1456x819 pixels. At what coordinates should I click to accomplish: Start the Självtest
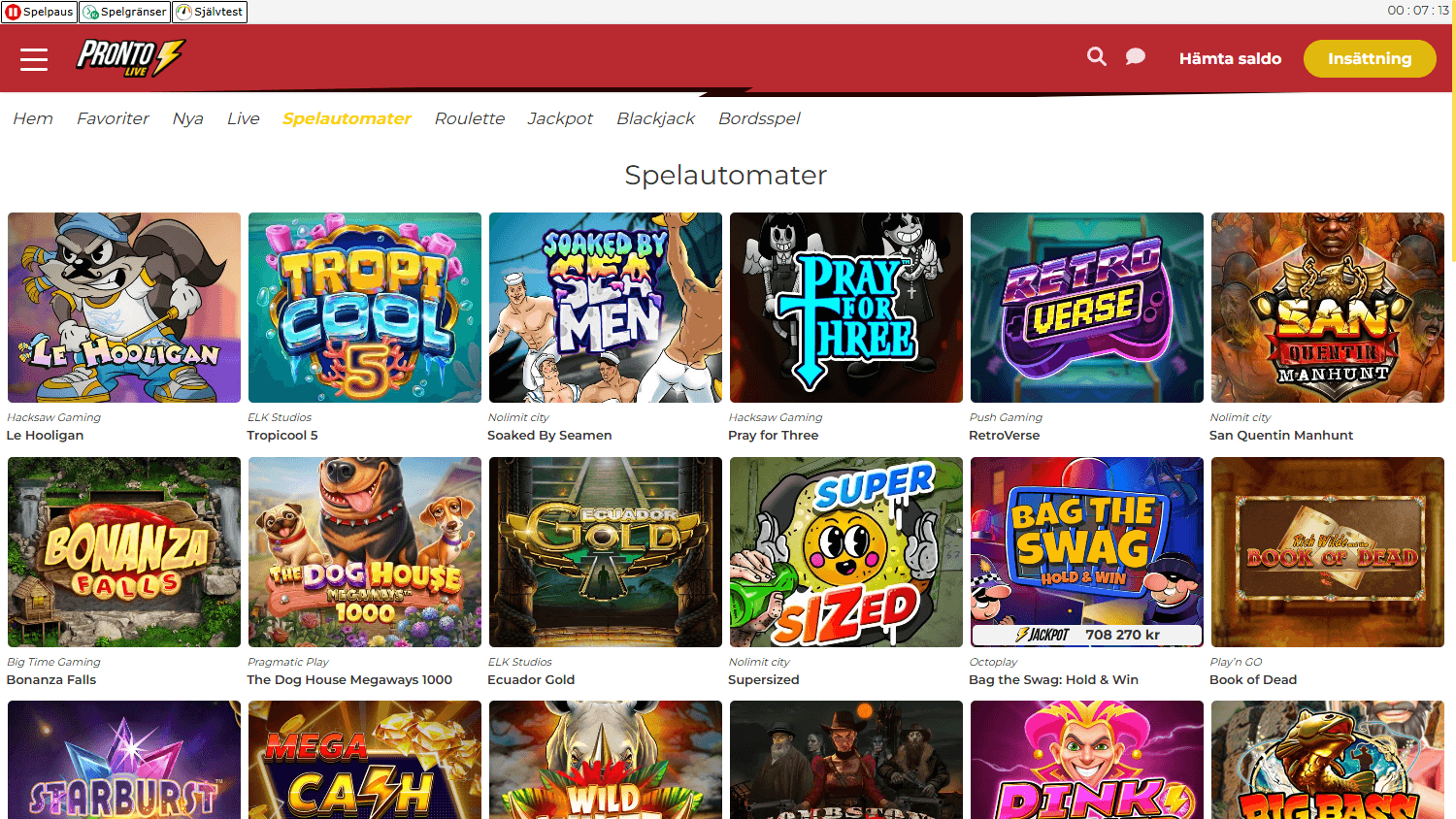point(210,12)
